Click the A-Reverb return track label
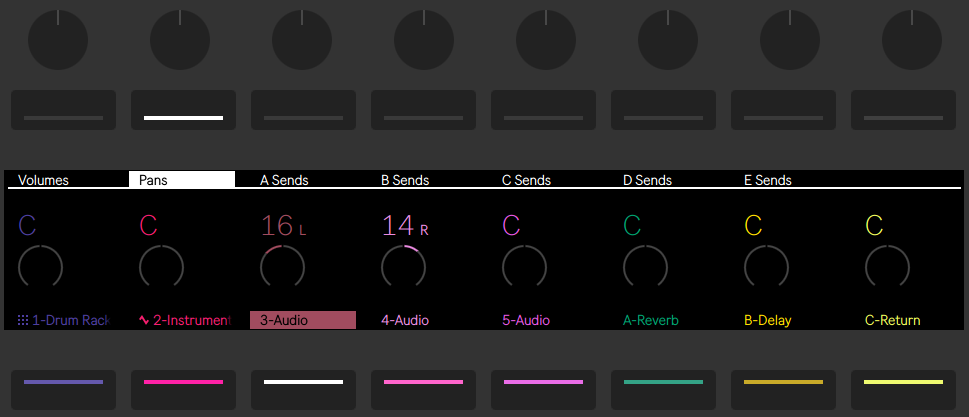Viewport: 969px width, 417px height. [651, 321]
